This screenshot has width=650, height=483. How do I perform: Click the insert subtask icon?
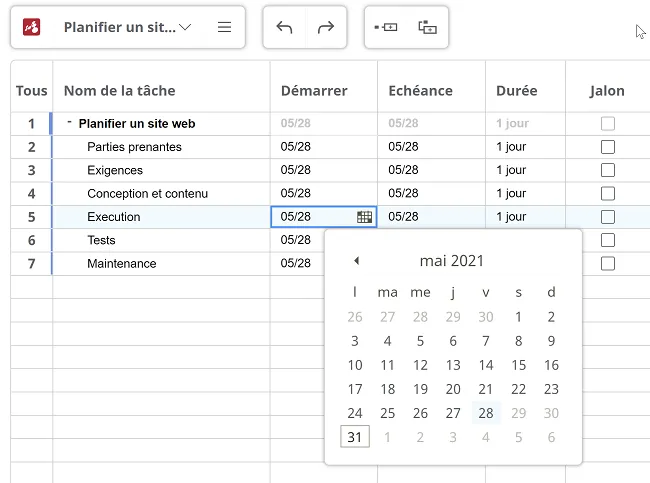pos(427,27)
